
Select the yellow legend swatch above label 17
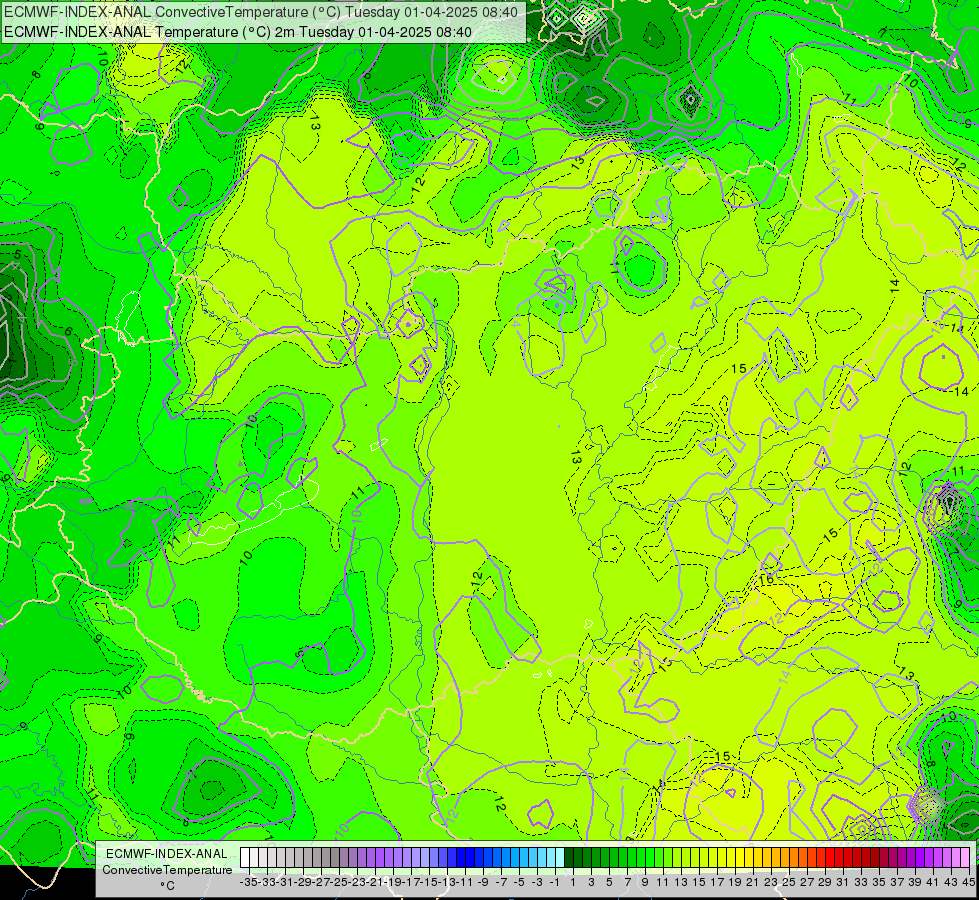click(x=713, y=858)
